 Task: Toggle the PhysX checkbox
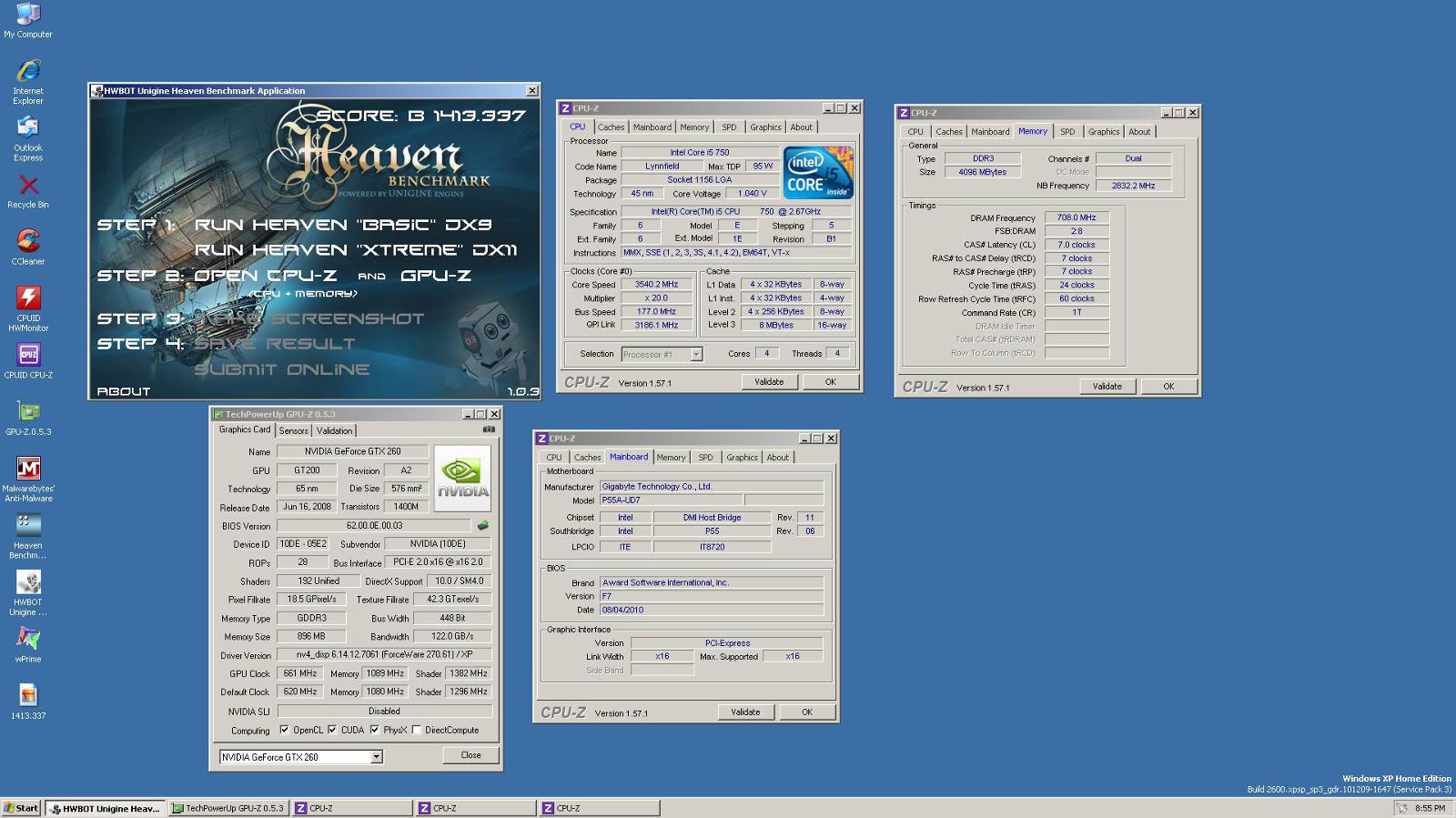(374, 730)
